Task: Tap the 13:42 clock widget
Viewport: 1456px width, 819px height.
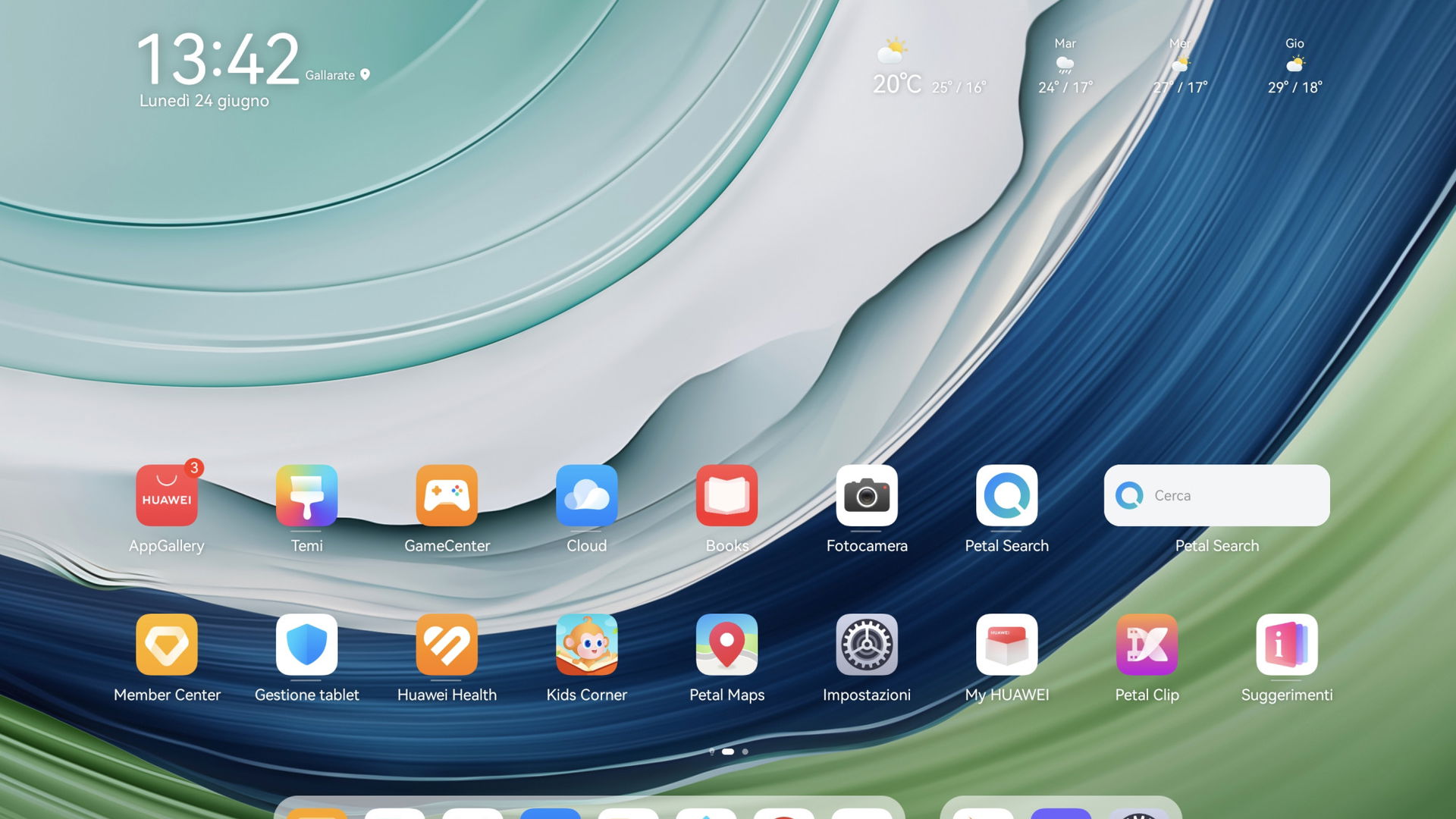Action: [x=218, y=58]
